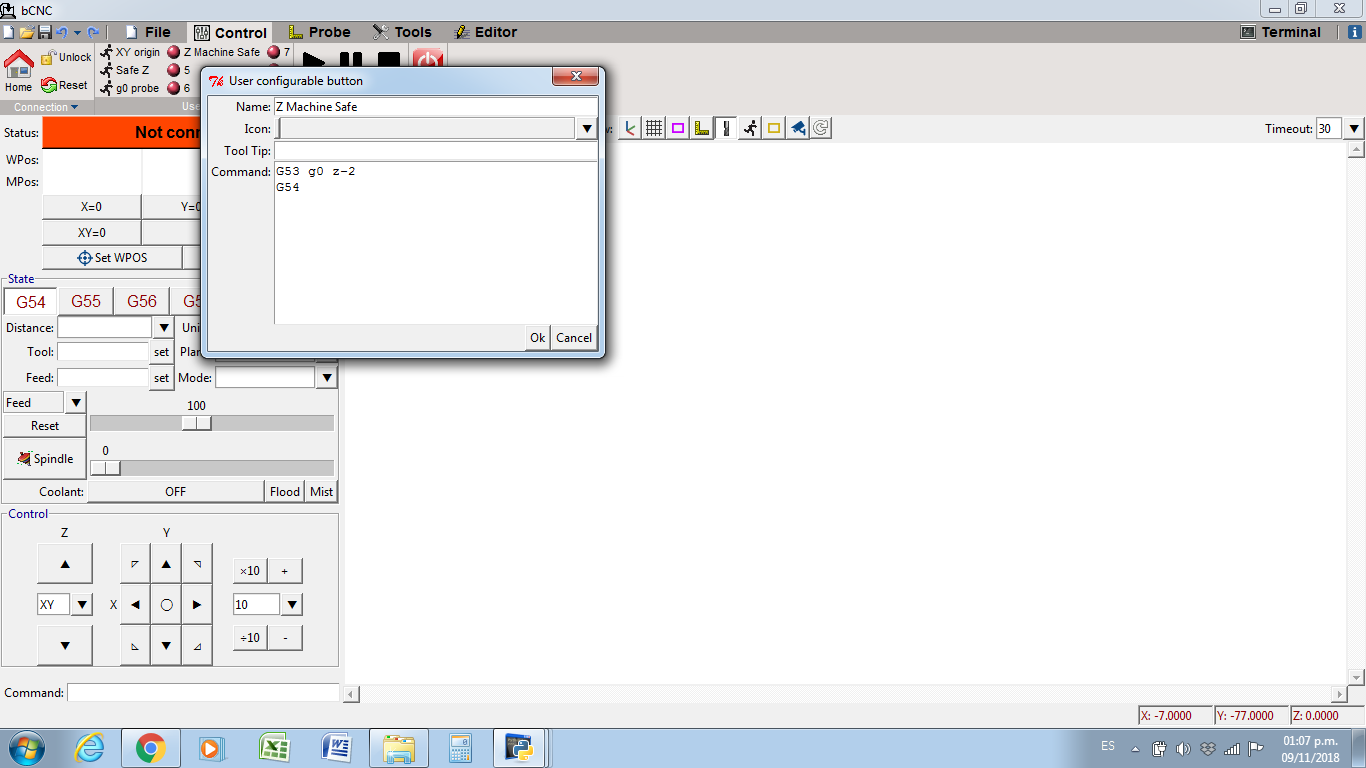Screen dimensions: 1366x768
Task: Click Ok in User configurable button dialog
Action: (x=537, y=338)
